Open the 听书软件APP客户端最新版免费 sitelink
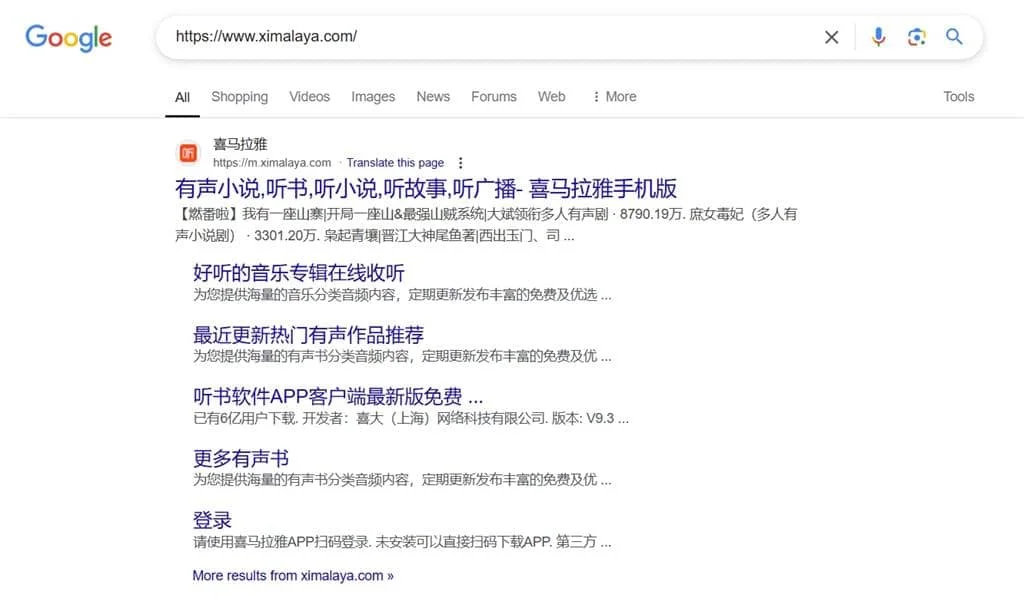The height and width of the screenshot is (598, 1024). tap(338, 396)
